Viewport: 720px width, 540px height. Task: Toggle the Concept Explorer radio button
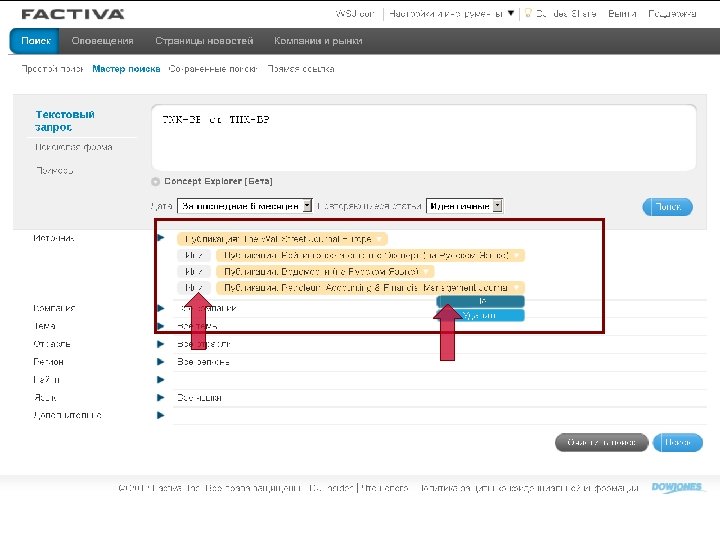156,182
